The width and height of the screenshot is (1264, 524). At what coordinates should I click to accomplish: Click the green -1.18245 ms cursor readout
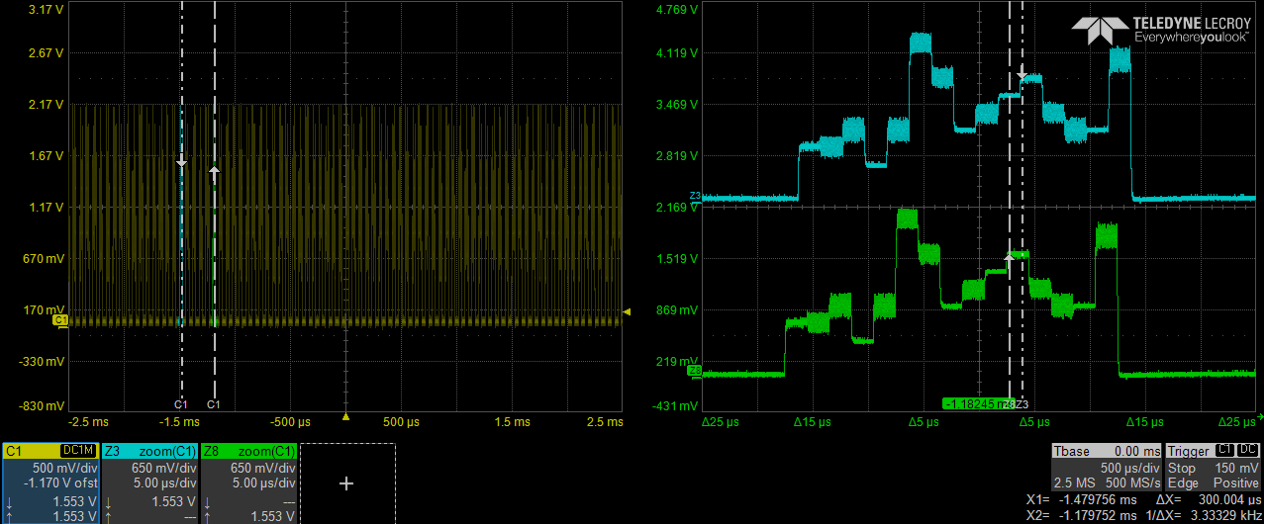979,404
